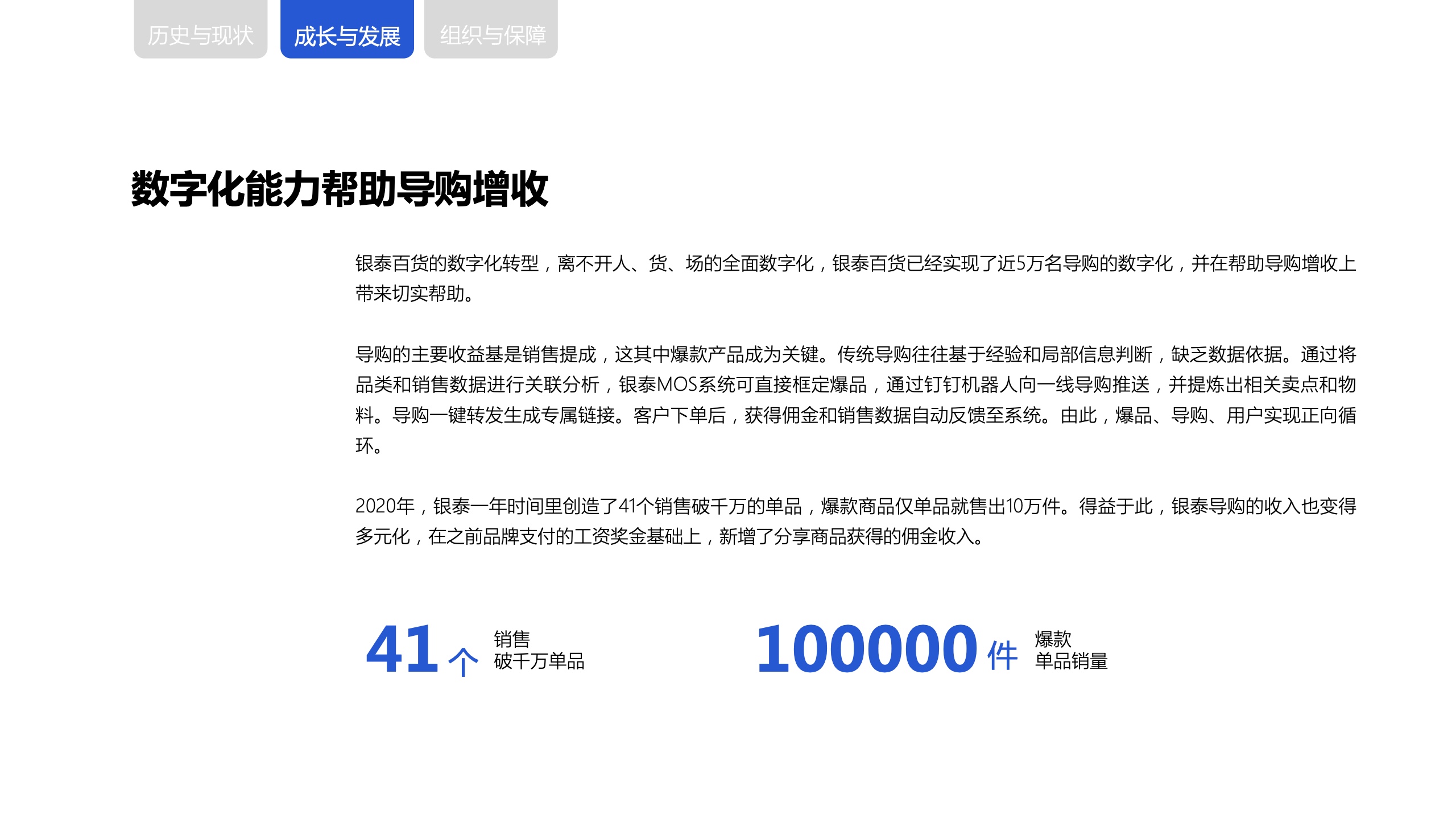Click the heading 数字化能力帮助导购增收
The height and width of the screenshot is (819, 1456).
coord(340,189)
